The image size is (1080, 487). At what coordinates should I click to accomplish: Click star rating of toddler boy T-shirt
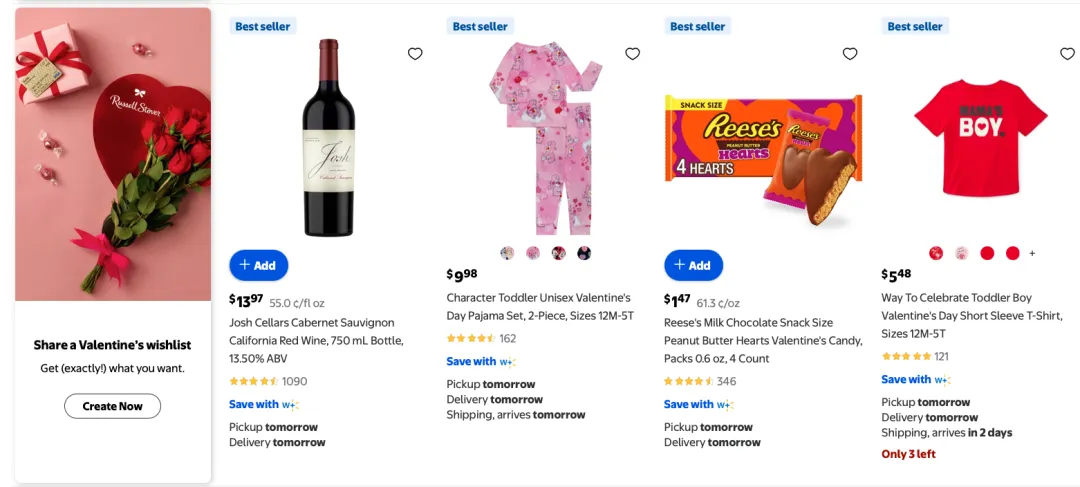click(x=906, y=356)
